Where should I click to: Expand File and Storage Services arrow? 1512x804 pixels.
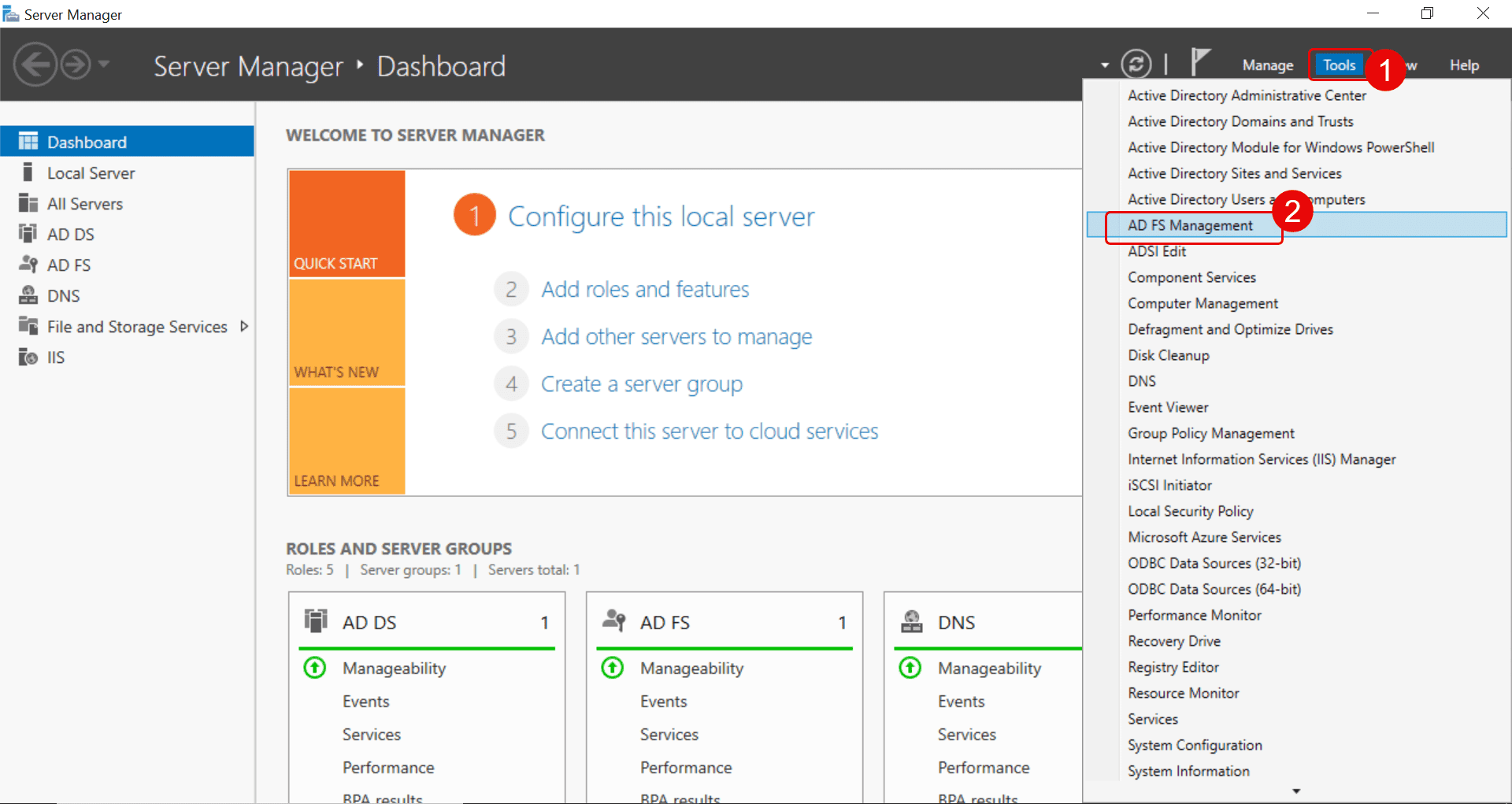pos(244,326)
